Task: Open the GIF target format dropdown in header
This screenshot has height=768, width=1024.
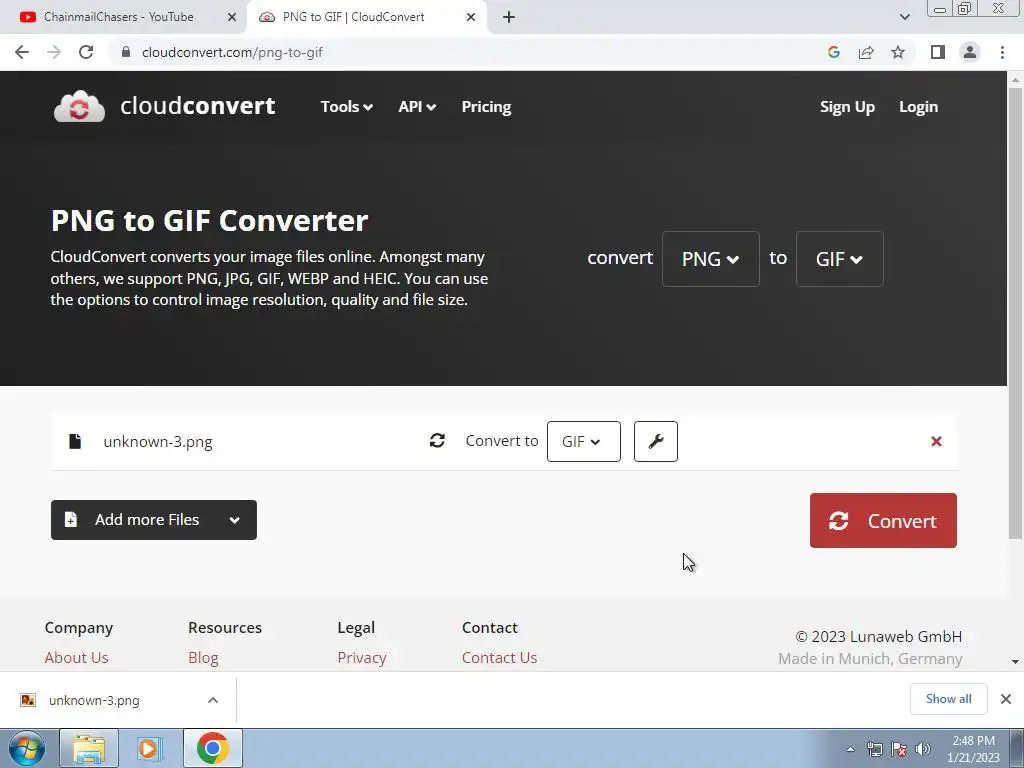Action: pyautogui.click(x=839, y=259)
